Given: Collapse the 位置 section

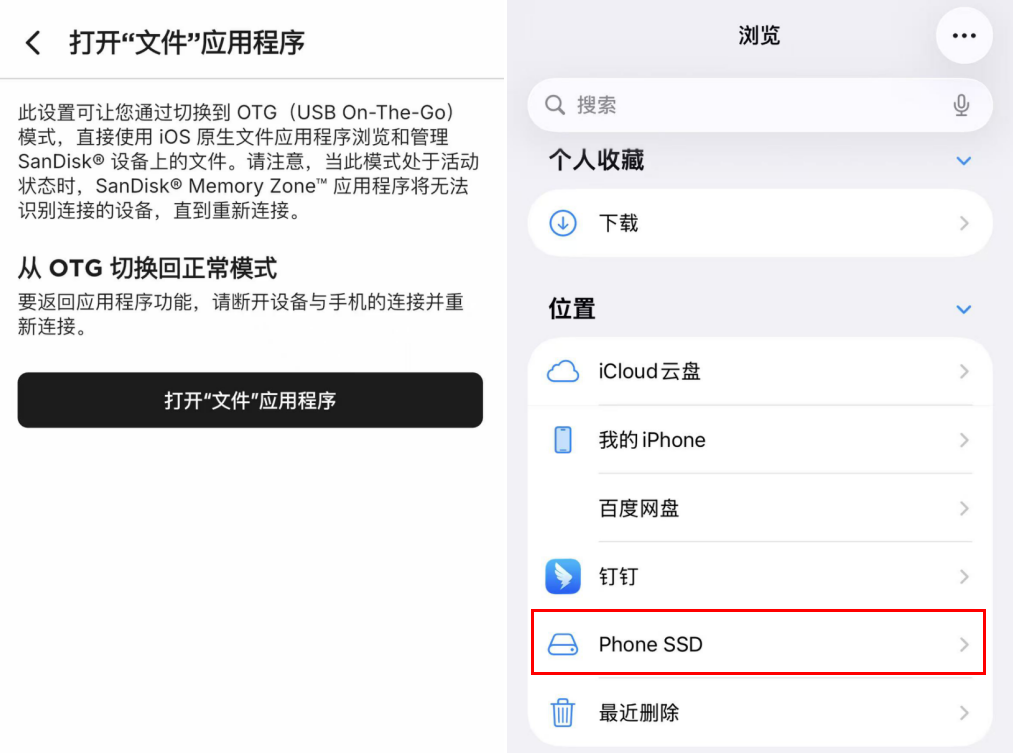Looking at the screenshot, I should point(963,309).
